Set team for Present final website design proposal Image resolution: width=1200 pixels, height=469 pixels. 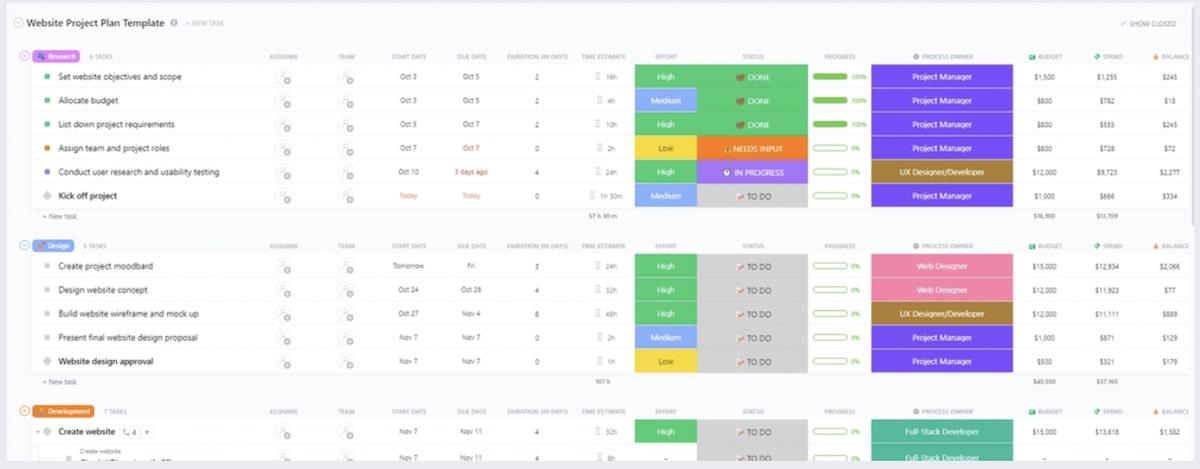click(x=346, y=338)
